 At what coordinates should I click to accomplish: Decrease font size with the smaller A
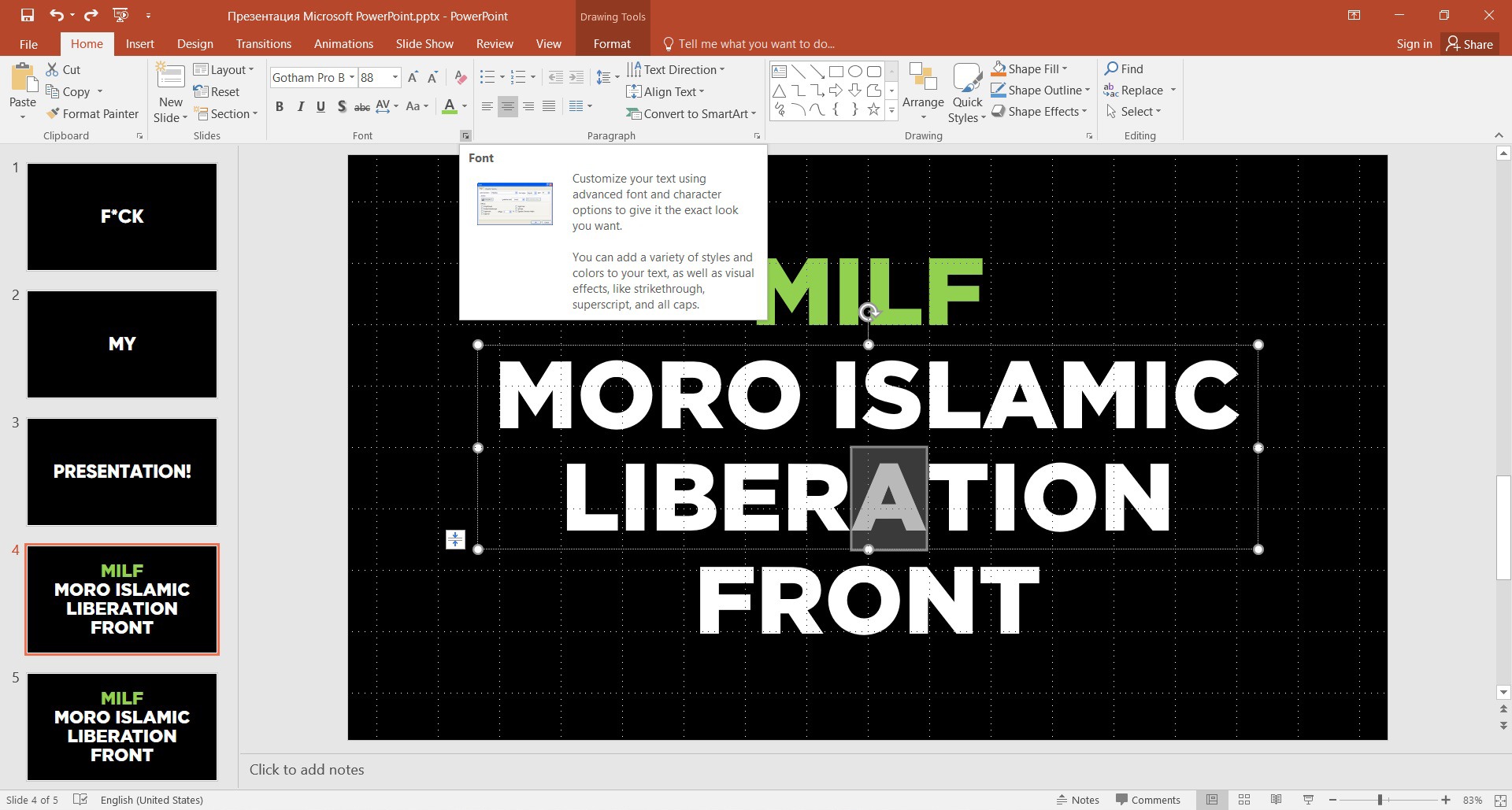[432, 77]
